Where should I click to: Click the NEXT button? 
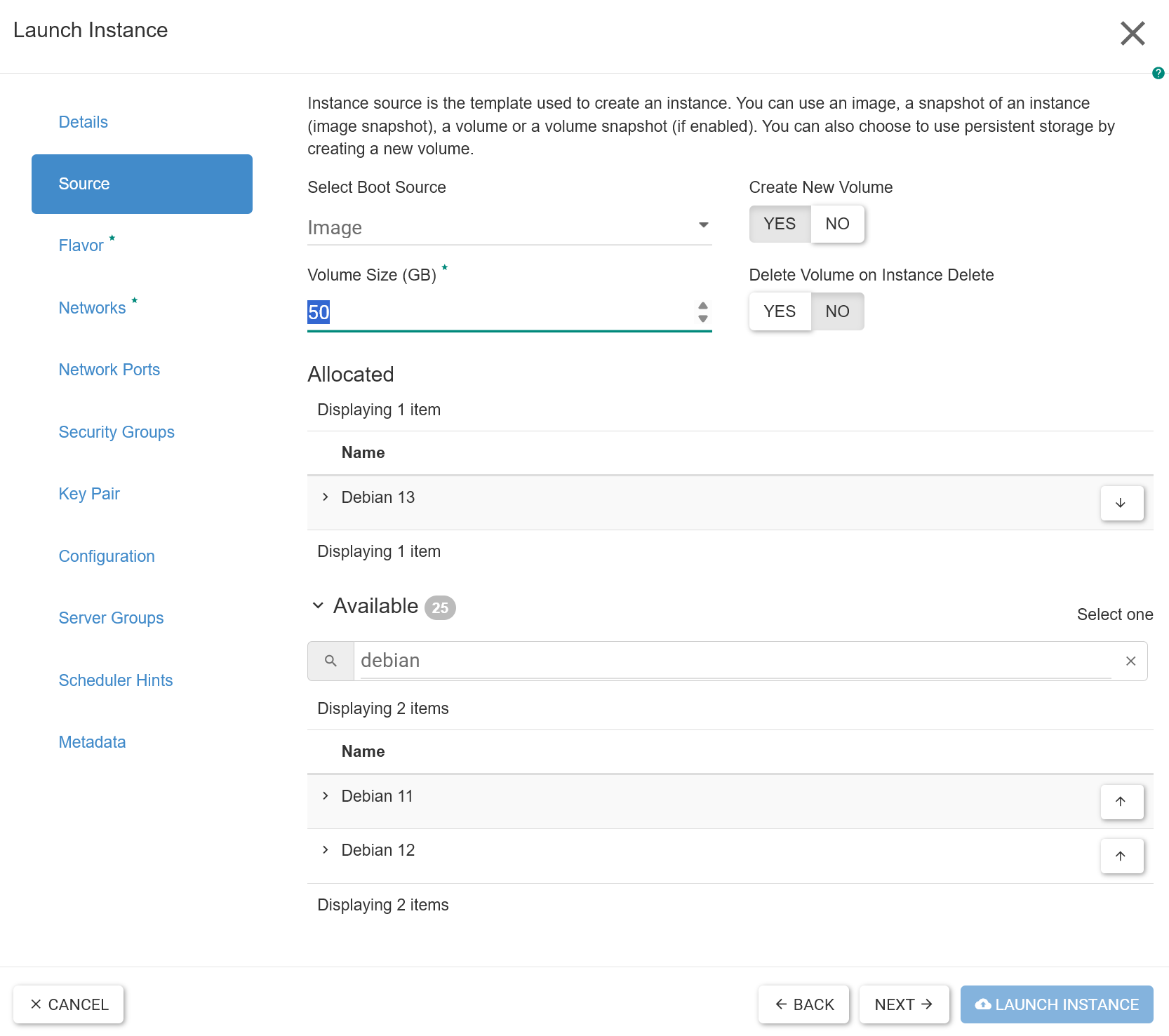(904, 1004)
